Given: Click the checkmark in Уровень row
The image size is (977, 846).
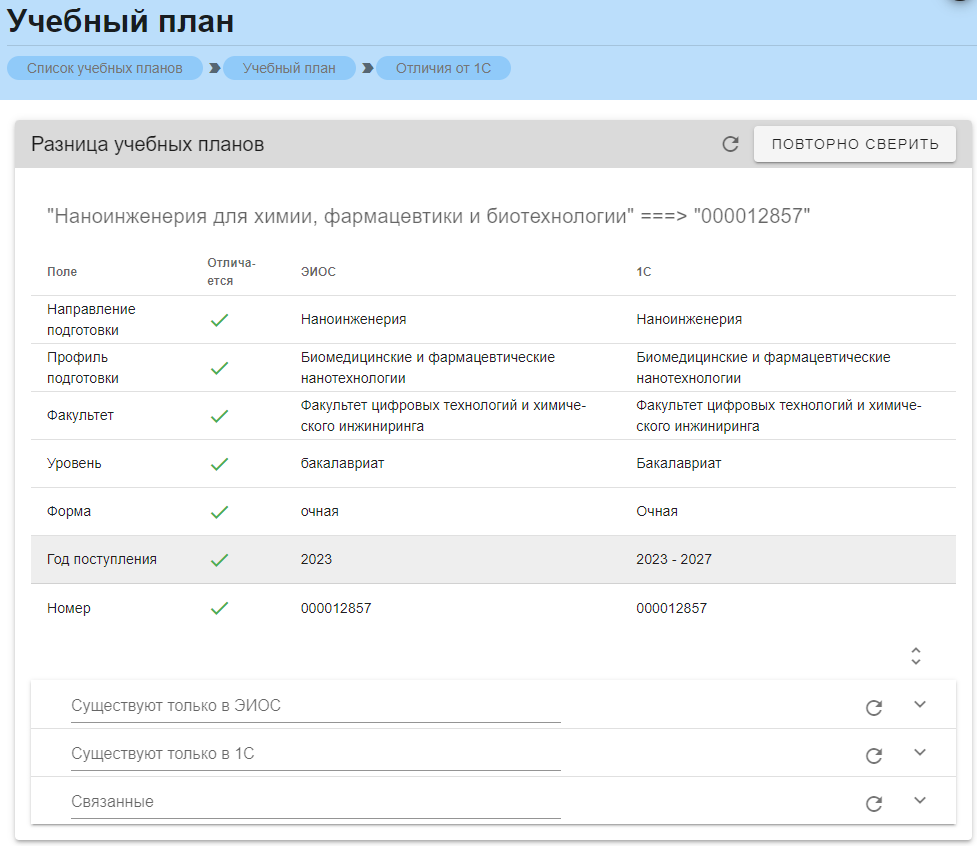Looking at the screenshot, I should pyautogui.click(x=220, y=464).
